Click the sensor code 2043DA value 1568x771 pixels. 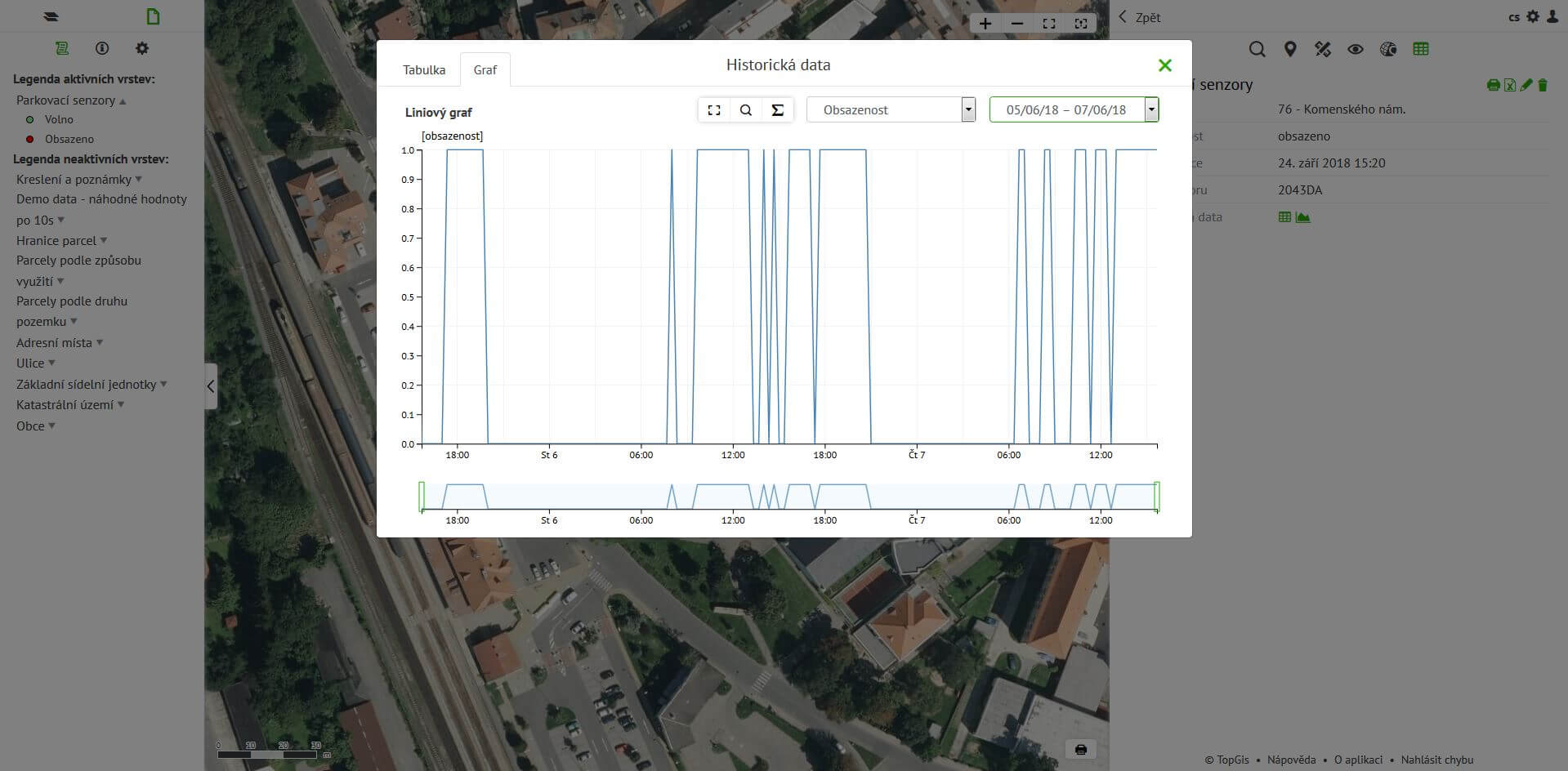click(x=1300, y=190)
